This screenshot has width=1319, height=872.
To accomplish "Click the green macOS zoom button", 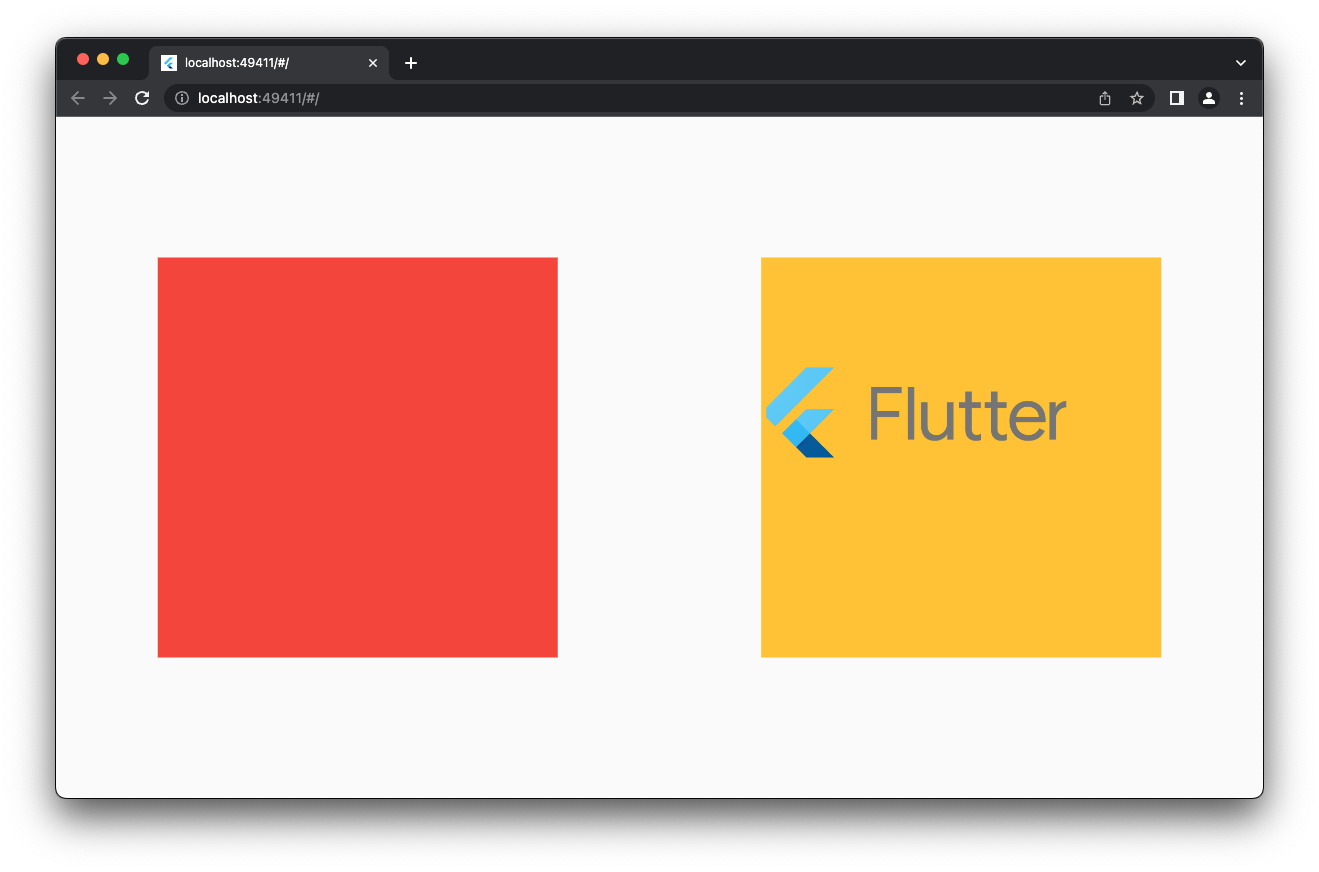I will click(122, 59).
